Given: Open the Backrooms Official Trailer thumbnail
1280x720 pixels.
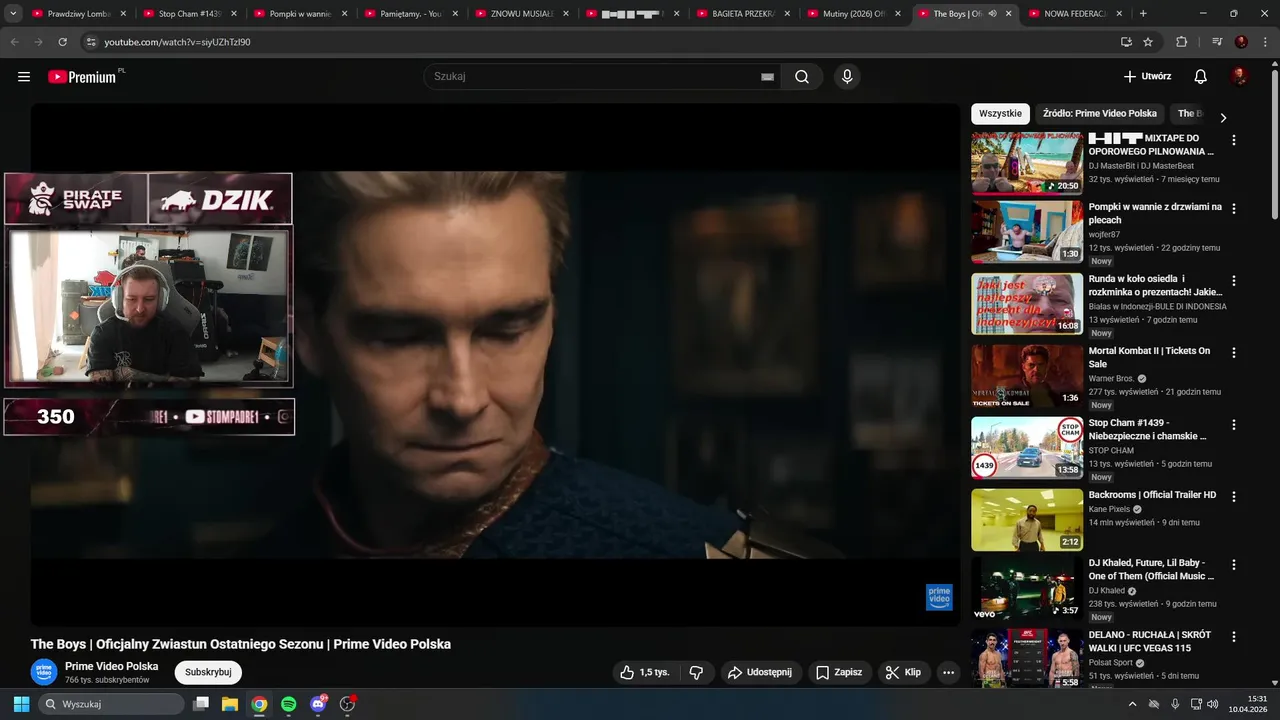Looking at the screenshot, I should click(x=1027, y=520).
